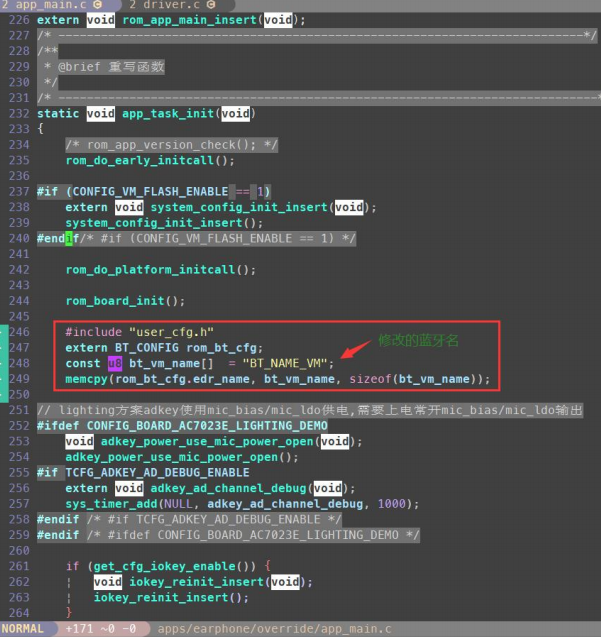This screenshot has width=601, height=637.
Task: Click 'rom_do_early_initcall' call
Action: coord(140,160)
